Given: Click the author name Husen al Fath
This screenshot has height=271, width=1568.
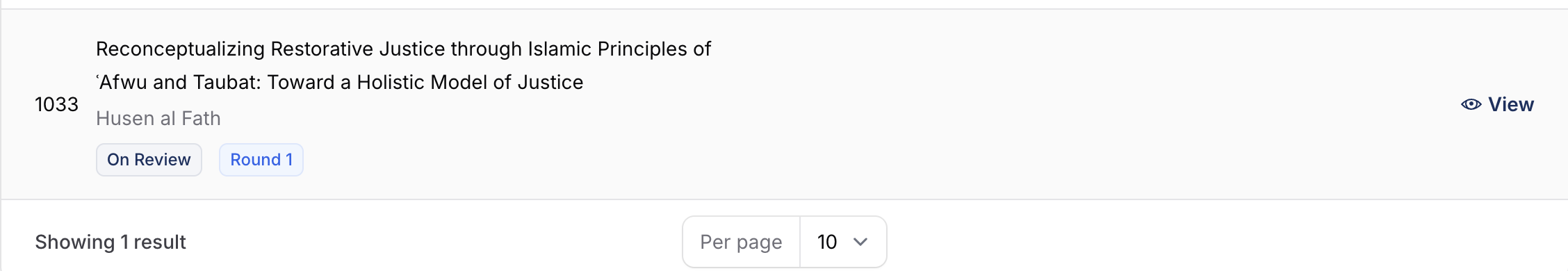Looking at the screenshot, I should (x=158, y=119).
